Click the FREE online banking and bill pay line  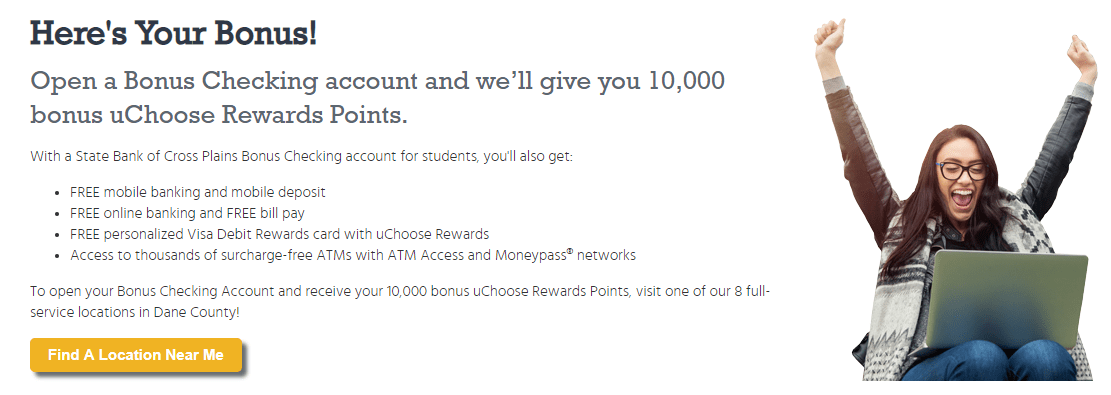pyautogui.click(x=188, y=213)
